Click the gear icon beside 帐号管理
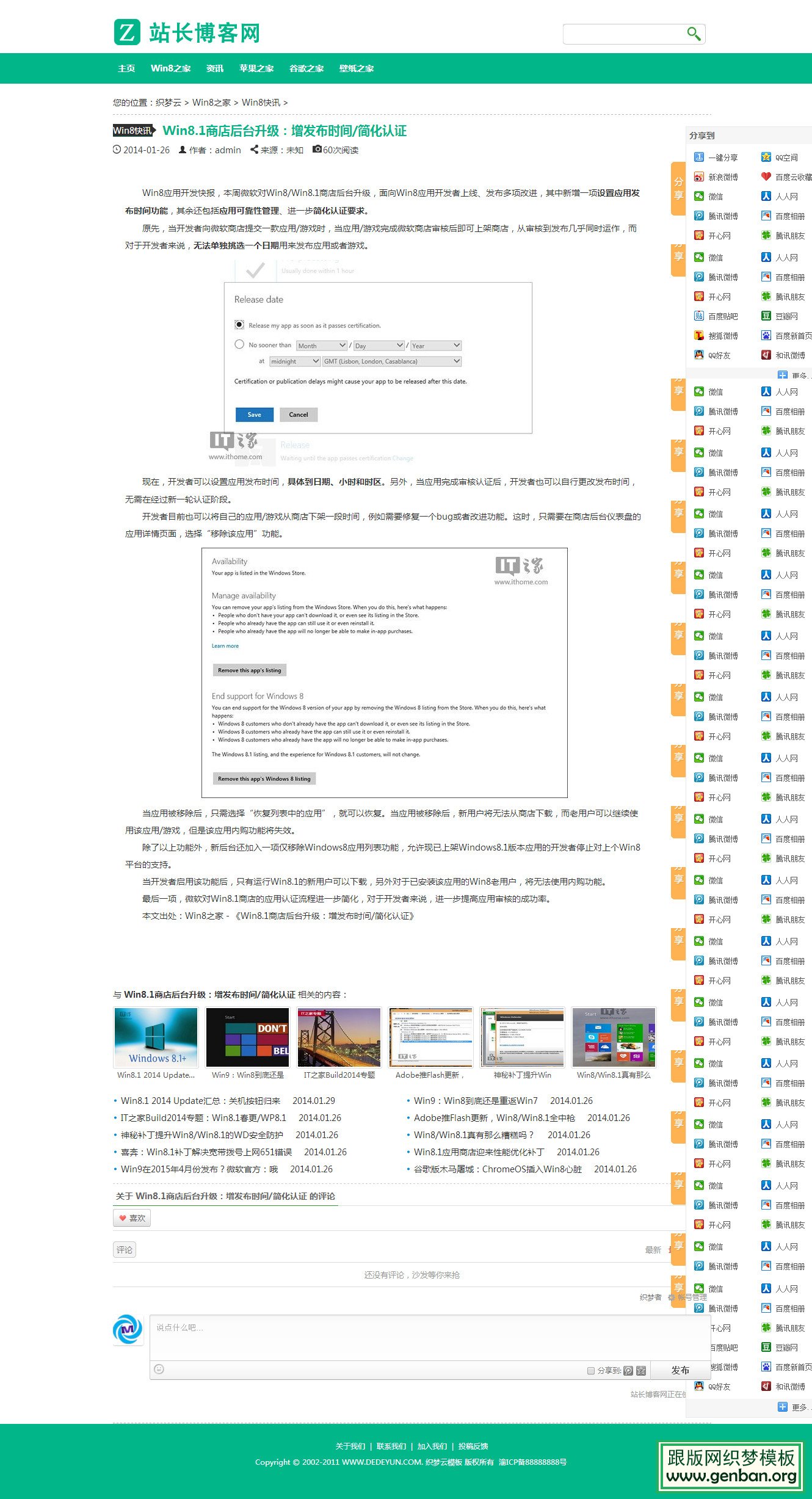Viewport: 812px width, 1499px height. tap(672, 1298)
